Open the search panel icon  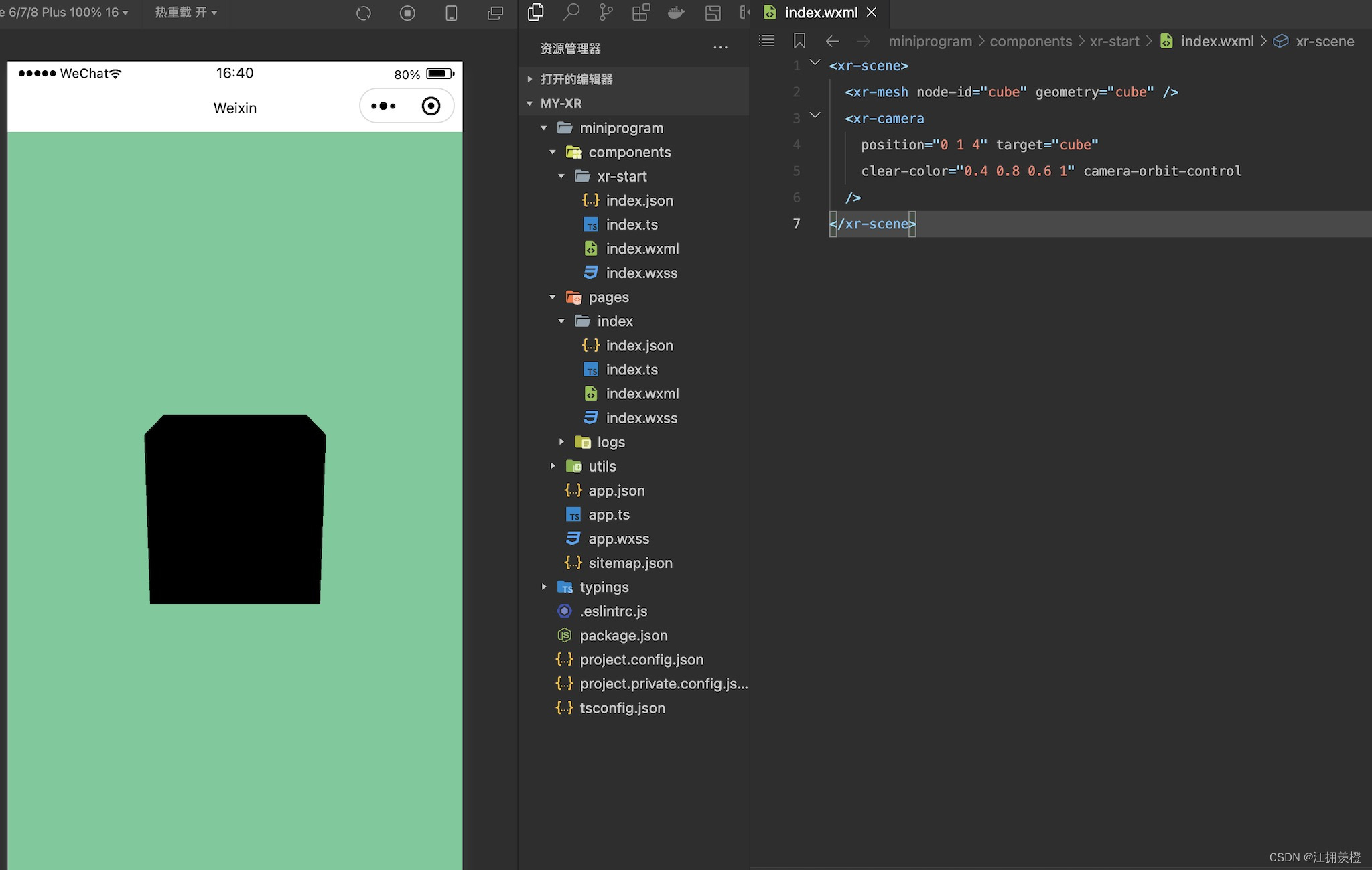click(x=571, y=12)
